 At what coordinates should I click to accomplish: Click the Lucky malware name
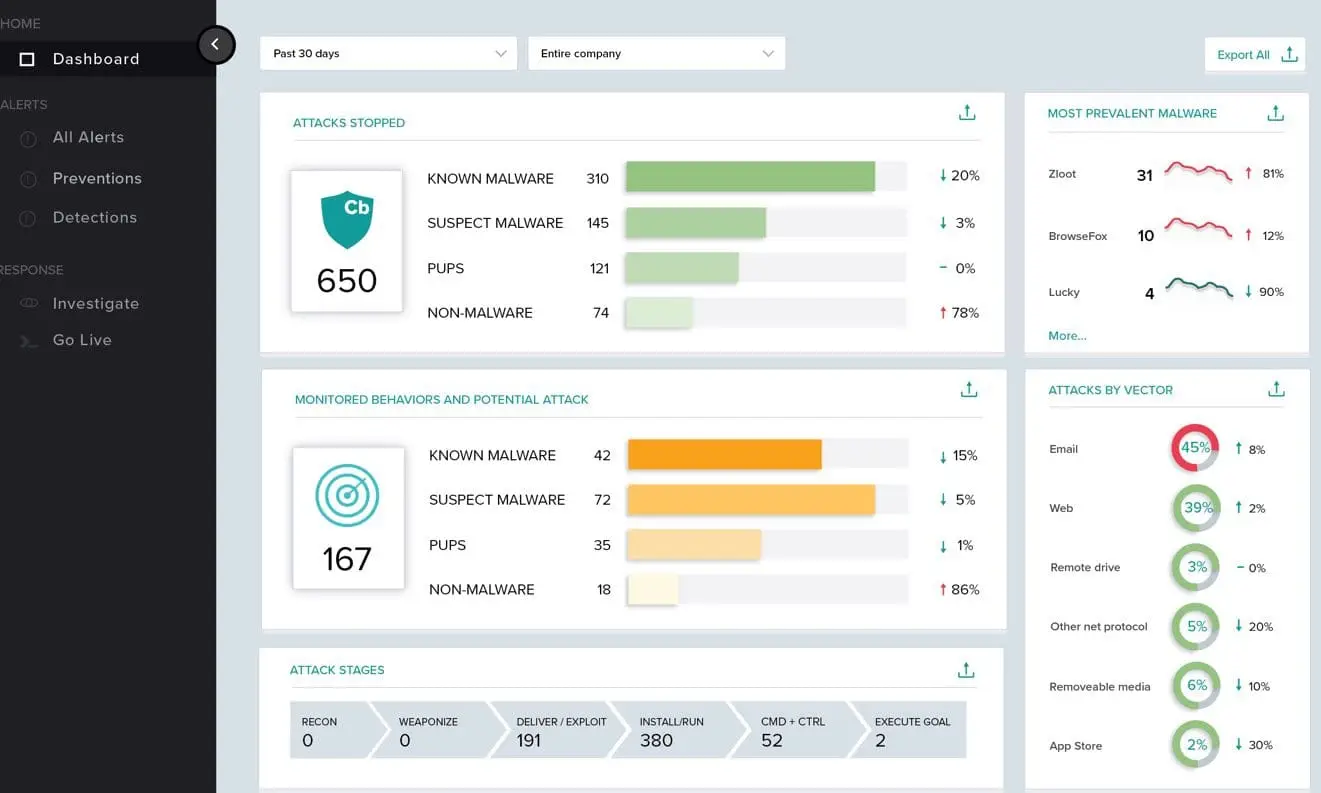click(x=1064, y=292)
